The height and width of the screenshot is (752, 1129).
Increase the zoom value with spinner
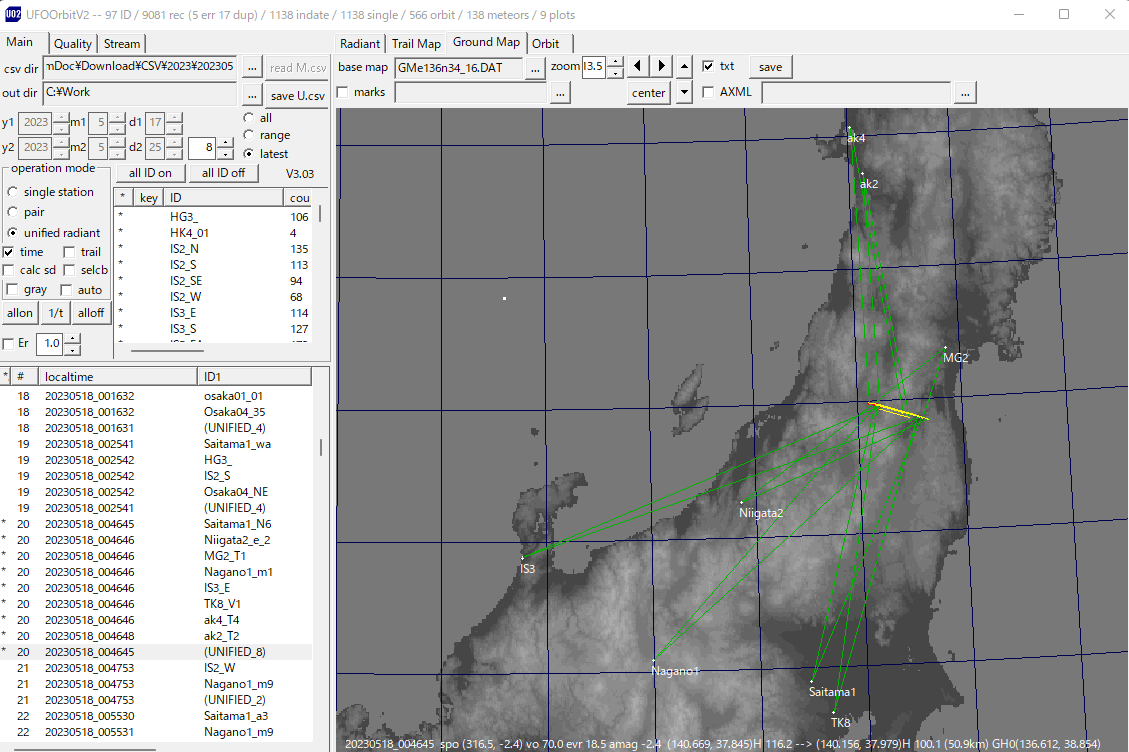(x=616, y=61)
